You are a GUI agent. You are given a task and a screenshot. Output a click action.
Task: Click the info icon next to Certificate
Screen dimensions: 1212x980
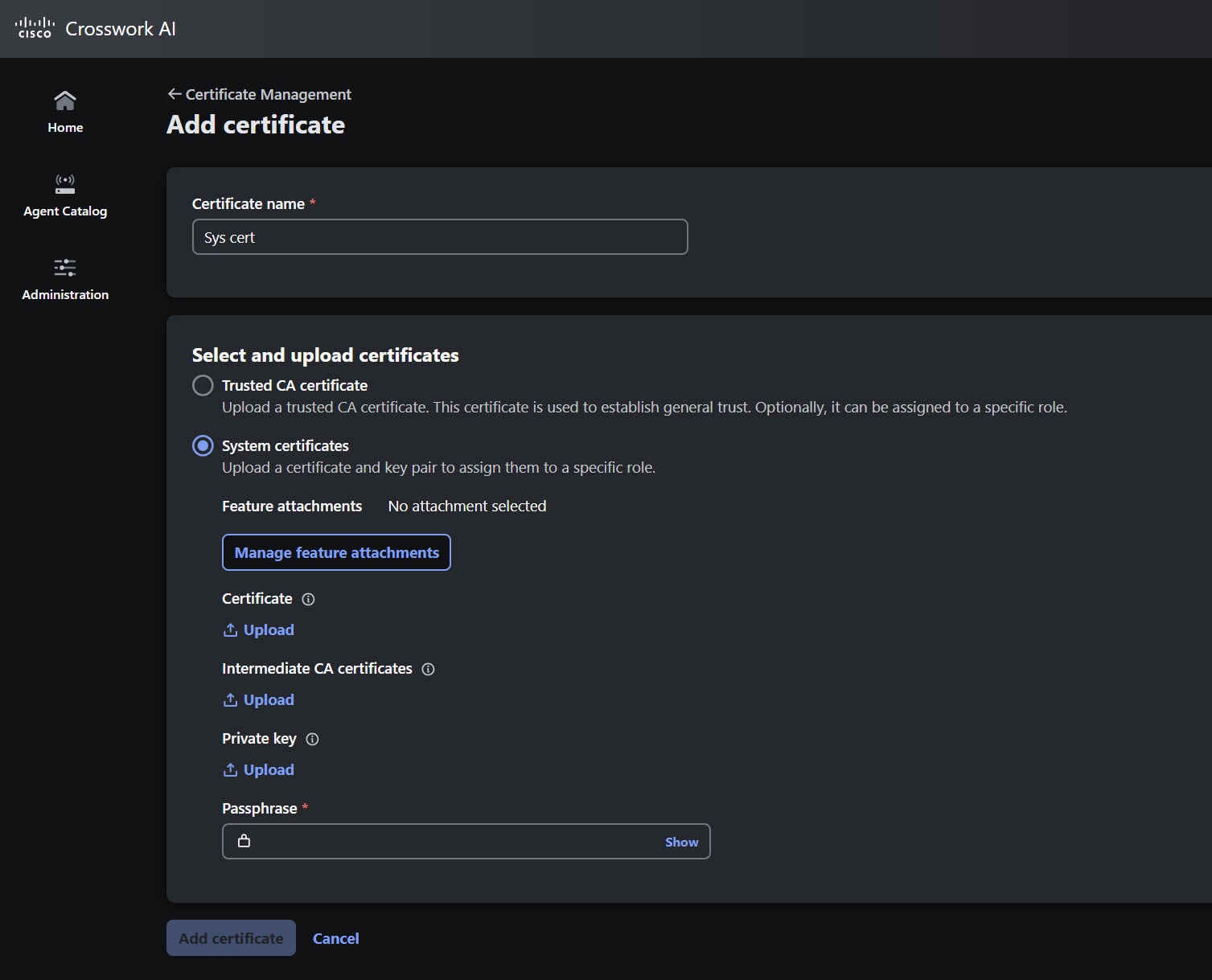pos(308,599)
